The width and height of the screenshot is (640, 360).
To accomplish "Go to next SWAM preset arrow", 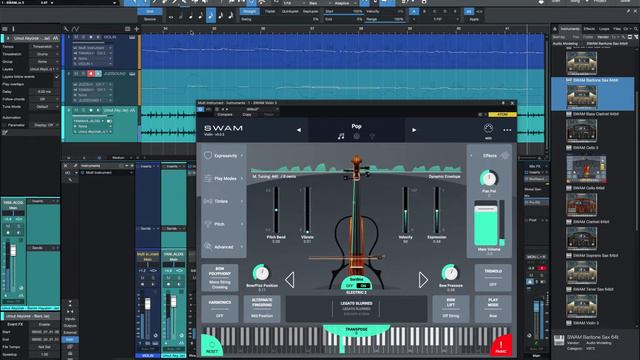I will pos(414,130).
